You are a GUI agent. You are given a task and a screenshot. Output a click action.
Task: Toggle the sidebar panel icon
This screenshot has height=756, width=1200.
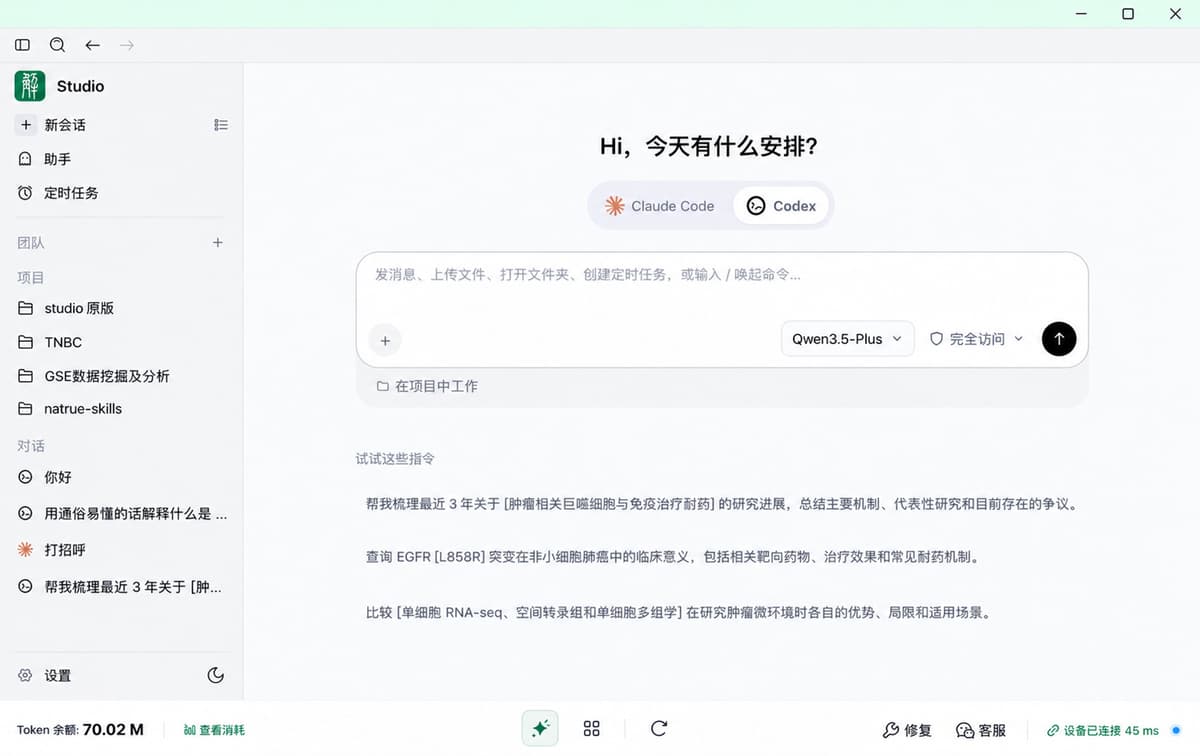(x=22, y=45)
